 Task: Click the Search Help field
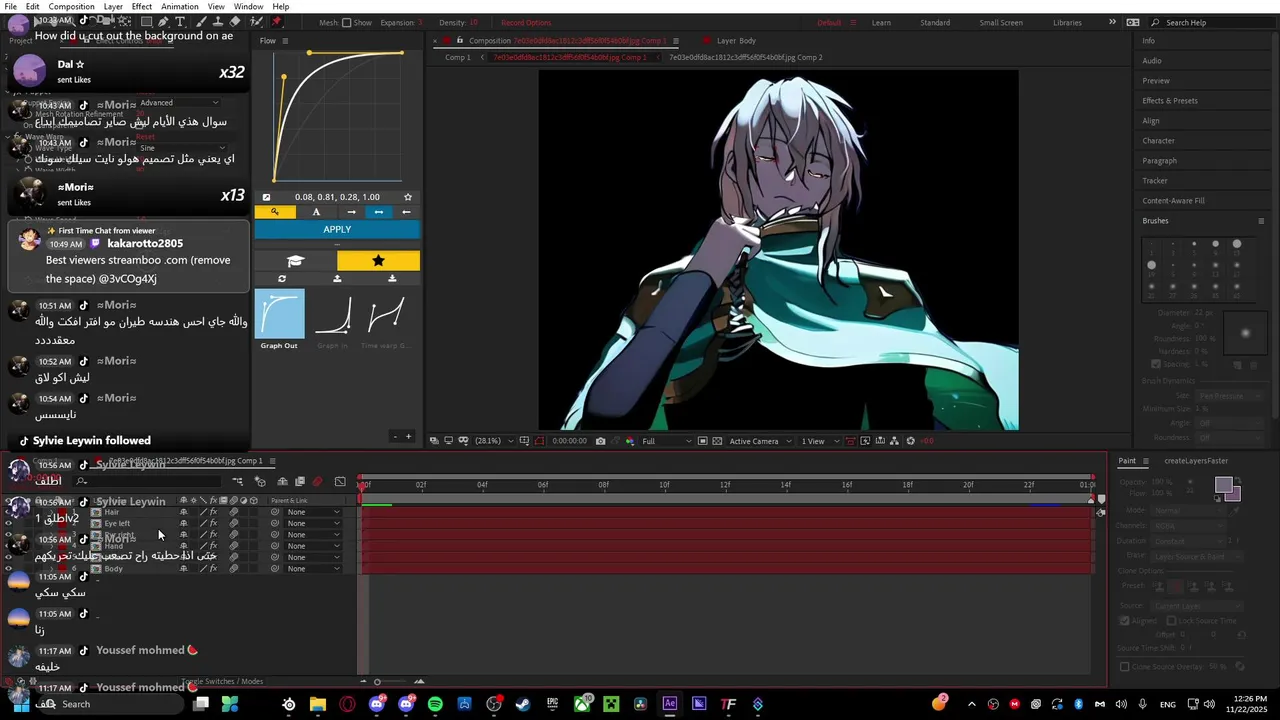1210,22
